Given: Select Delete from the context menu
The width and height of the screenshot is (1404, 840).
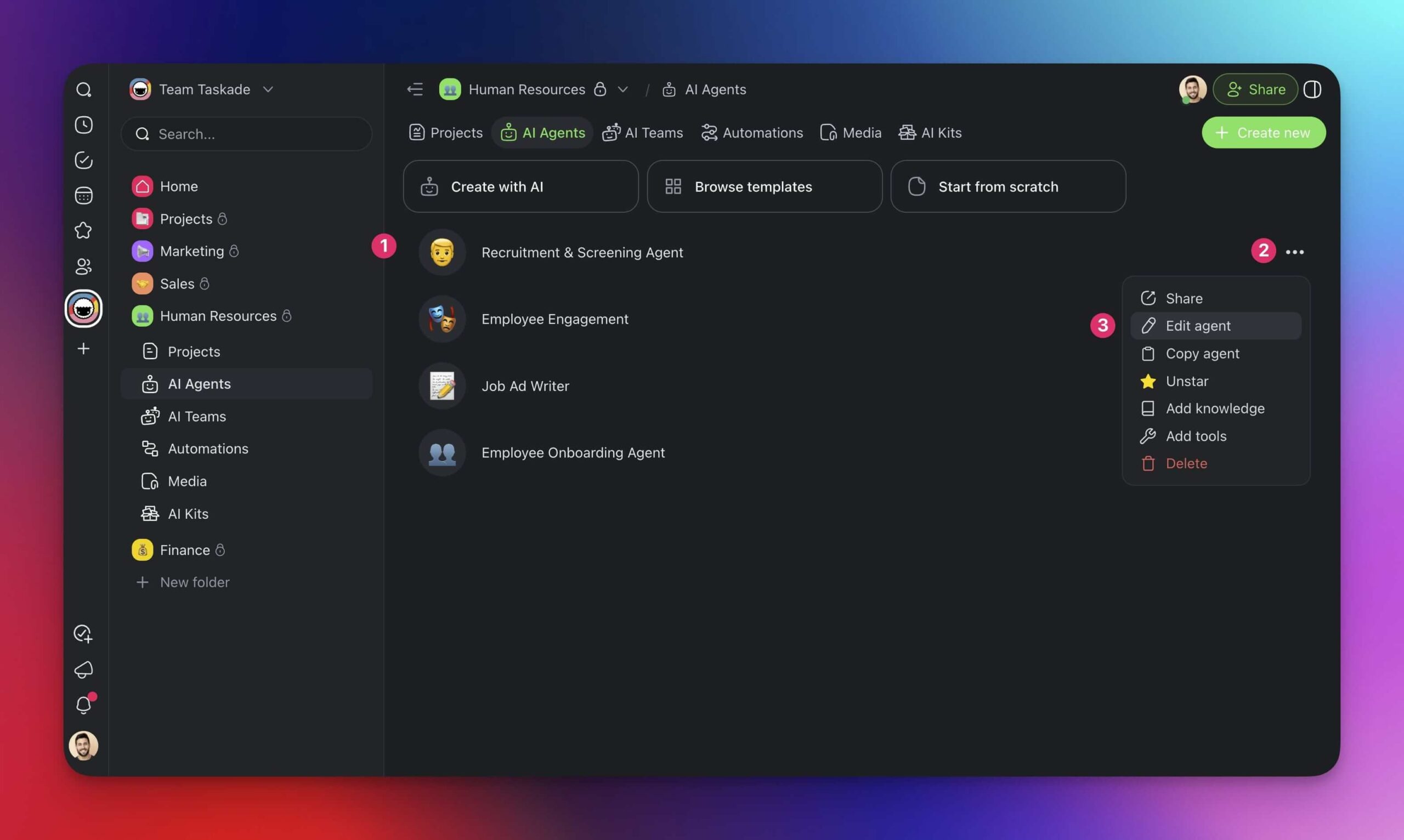Looking at the screenshot, I should (x=1186, y=463).
